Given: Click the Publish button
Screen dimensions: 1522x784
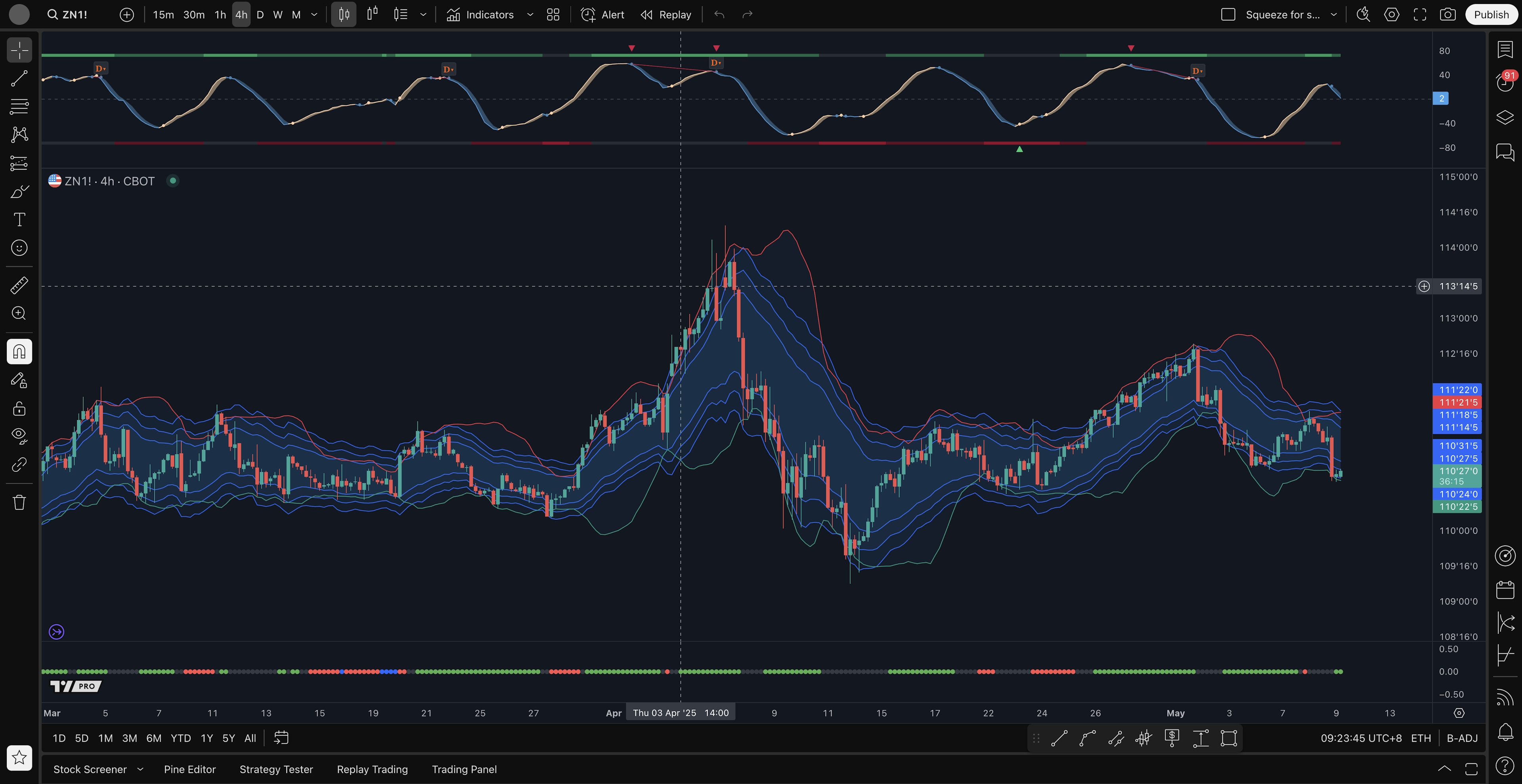Looking at the screenshot, I should click(1491, 15).
